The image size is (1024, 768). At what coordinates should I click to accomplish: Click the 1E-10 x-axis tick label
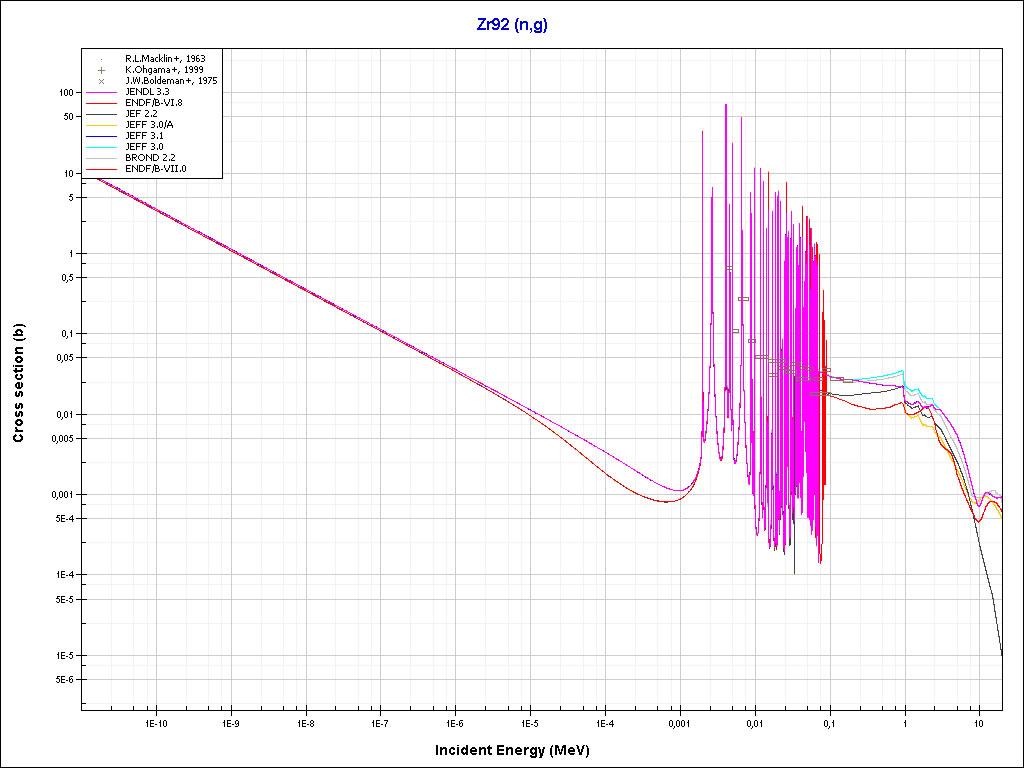pyautogui.click(x=154, y=722)
